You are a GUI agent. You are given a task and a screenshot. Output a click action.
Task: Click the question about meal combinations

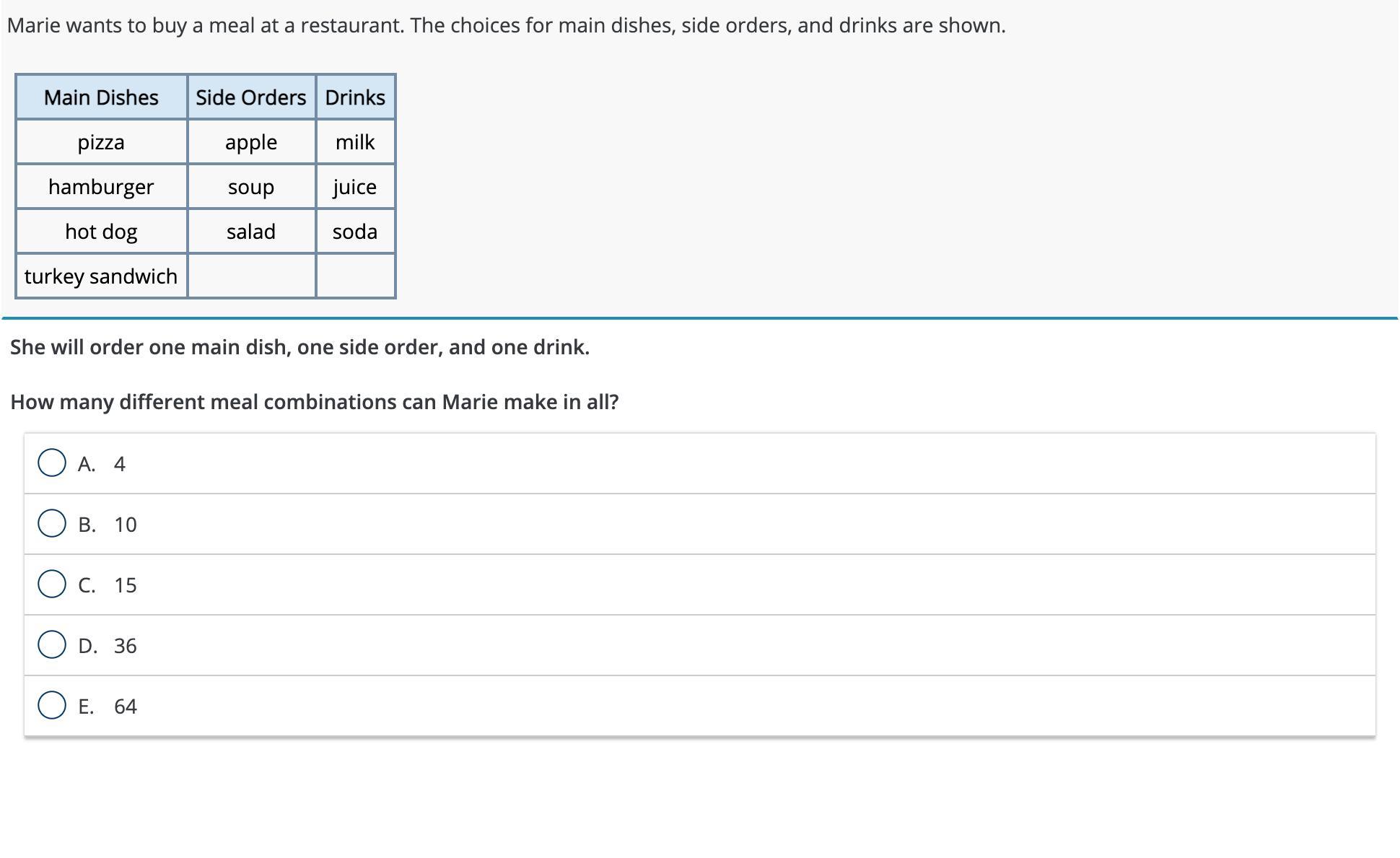pos(315,402)
